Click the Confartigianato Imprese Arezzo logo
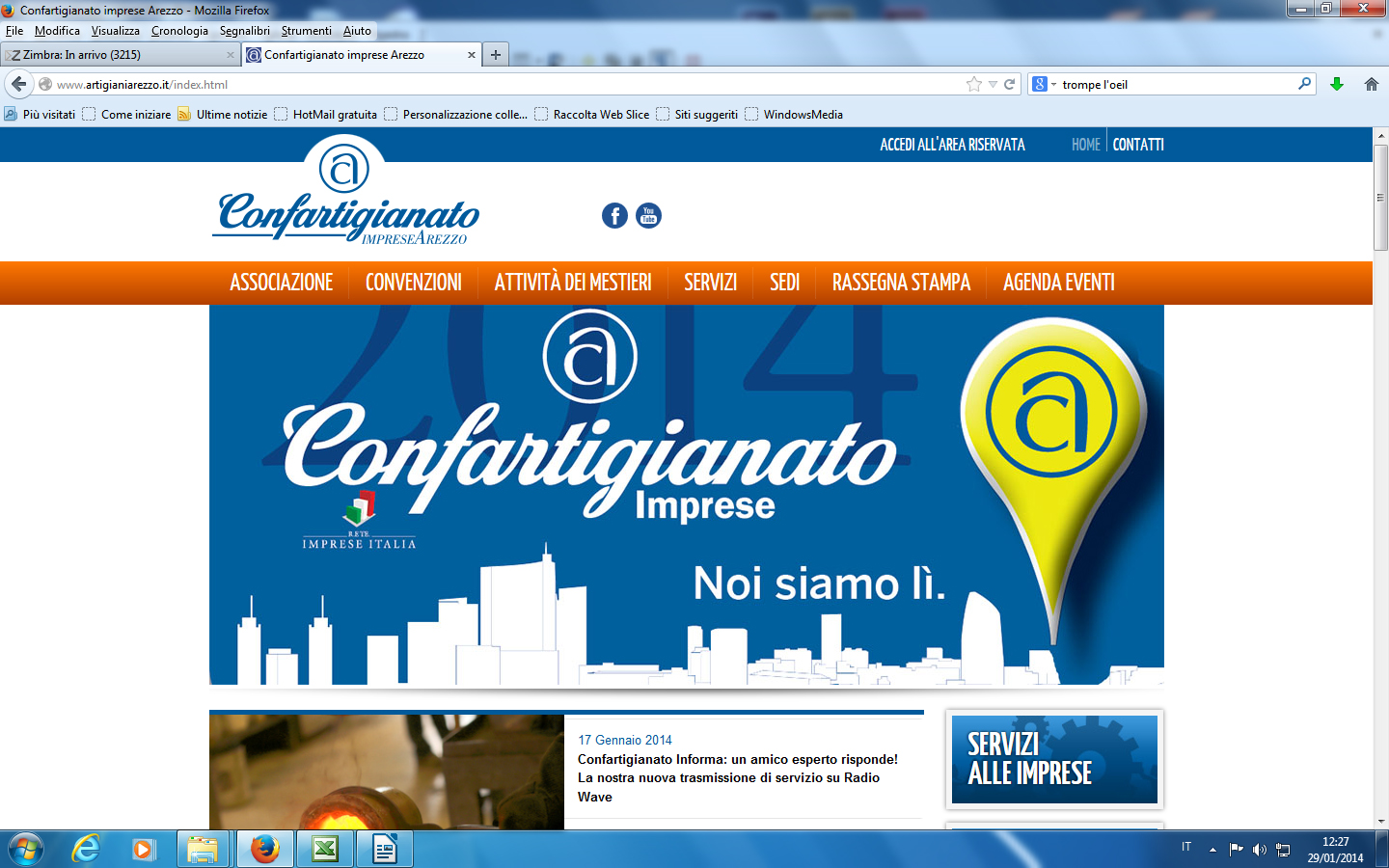The height and width of the screenshot is (868, 1389). (346, 192)
